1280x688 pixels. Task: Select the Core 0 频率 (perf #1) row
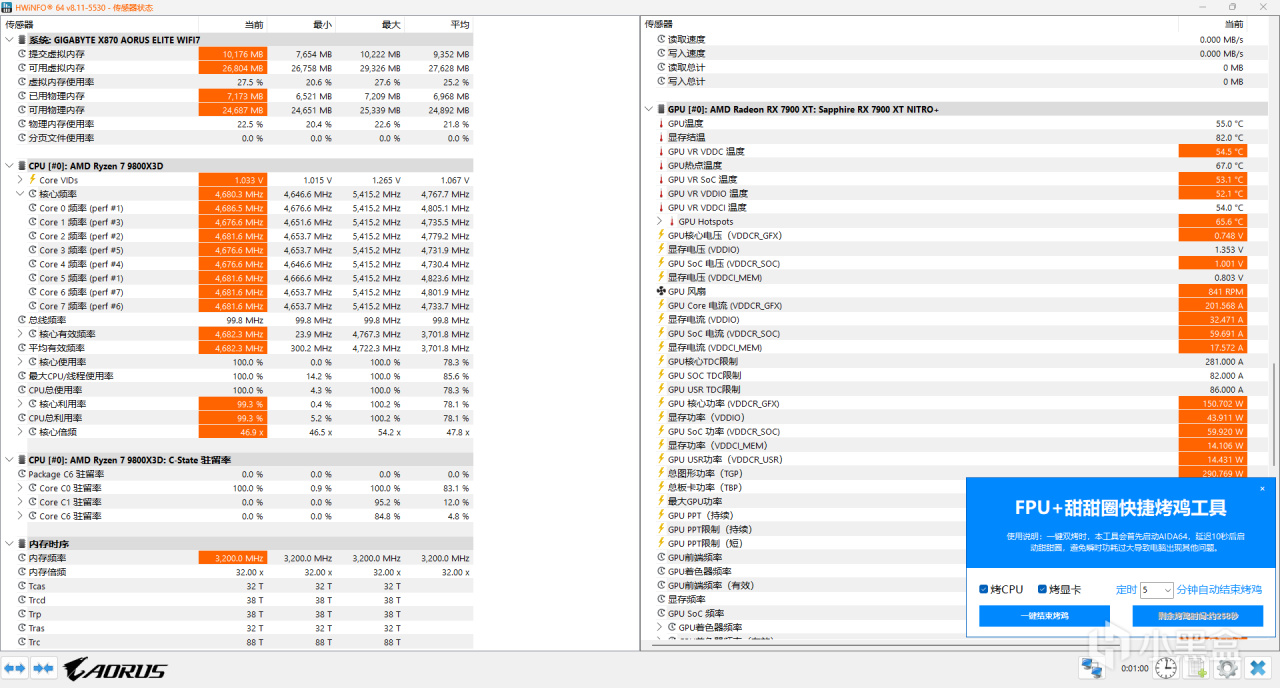(x=236, y=208)
